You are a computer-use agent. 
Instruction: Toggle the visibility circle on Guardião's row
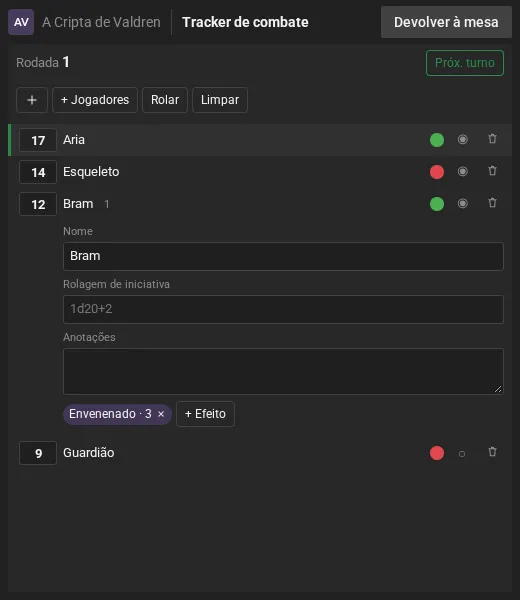coord(462,454)
